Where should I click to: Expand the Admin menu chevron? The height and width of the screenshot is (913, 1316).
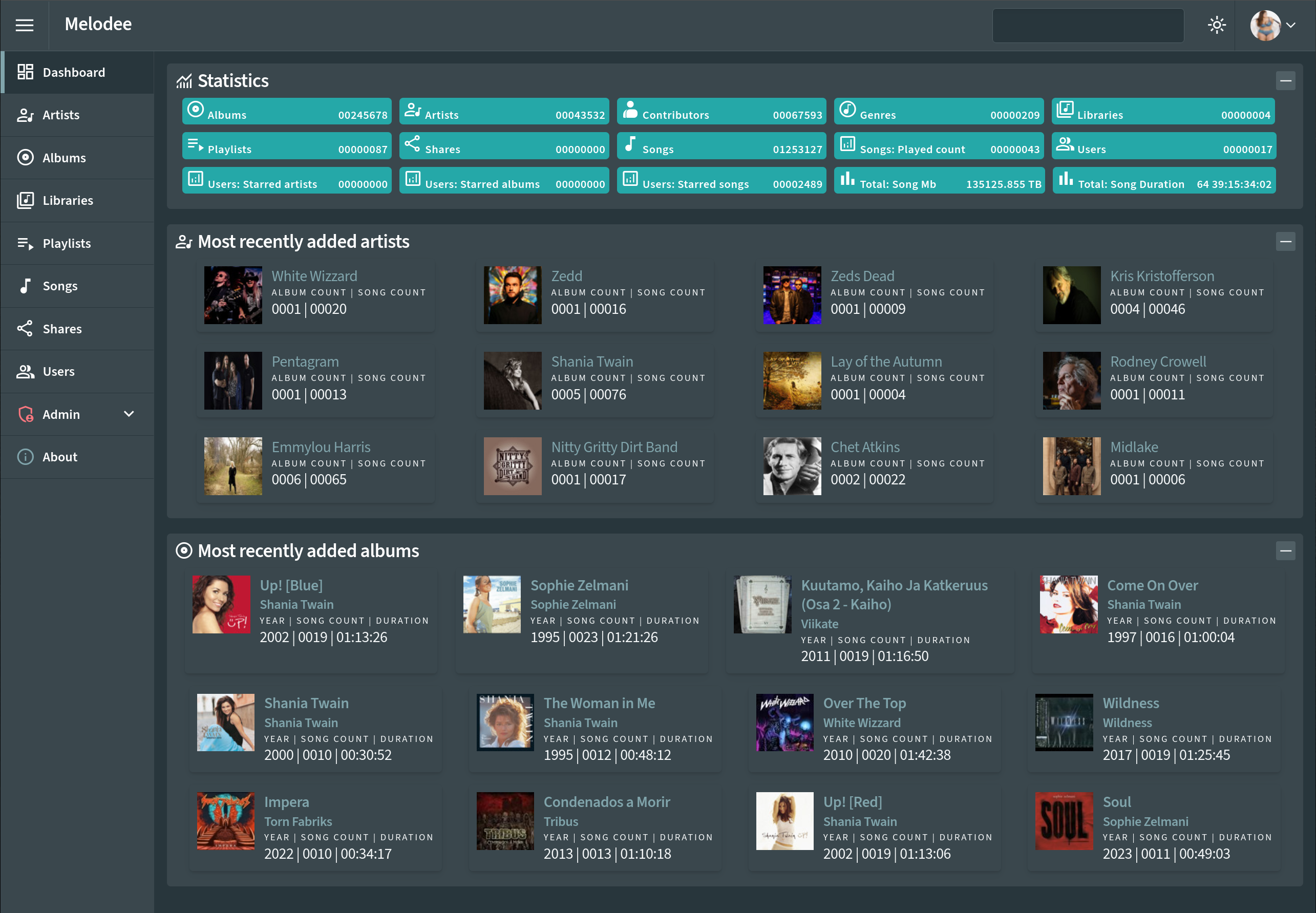pos(129,414)
